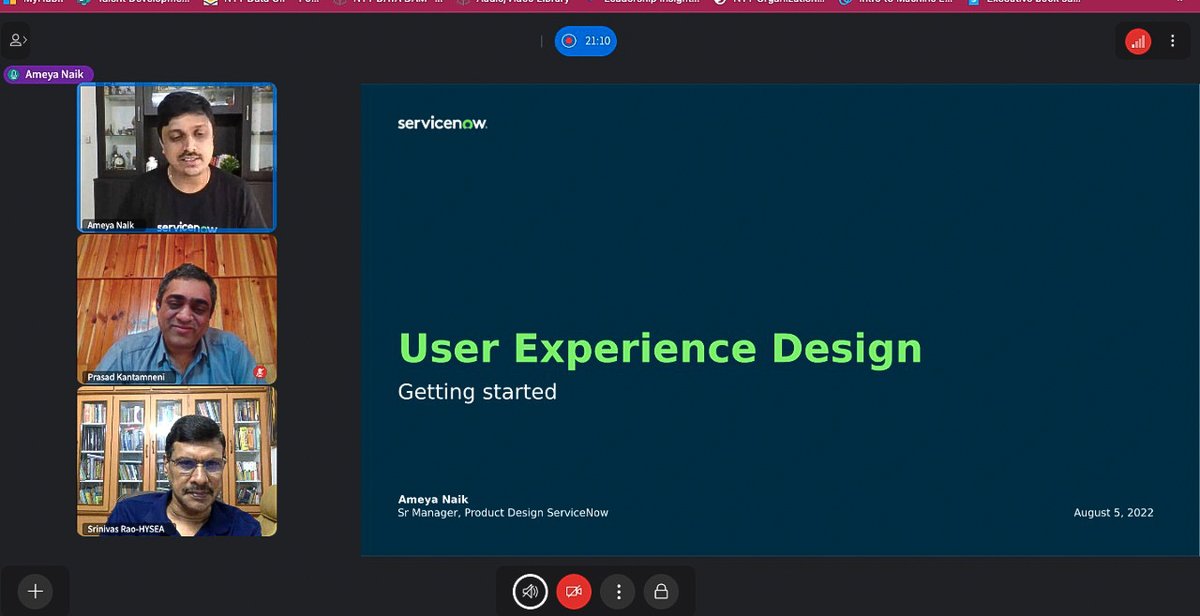
Task: Click the Ameya Naik name label on video
Action: (111, 225)
